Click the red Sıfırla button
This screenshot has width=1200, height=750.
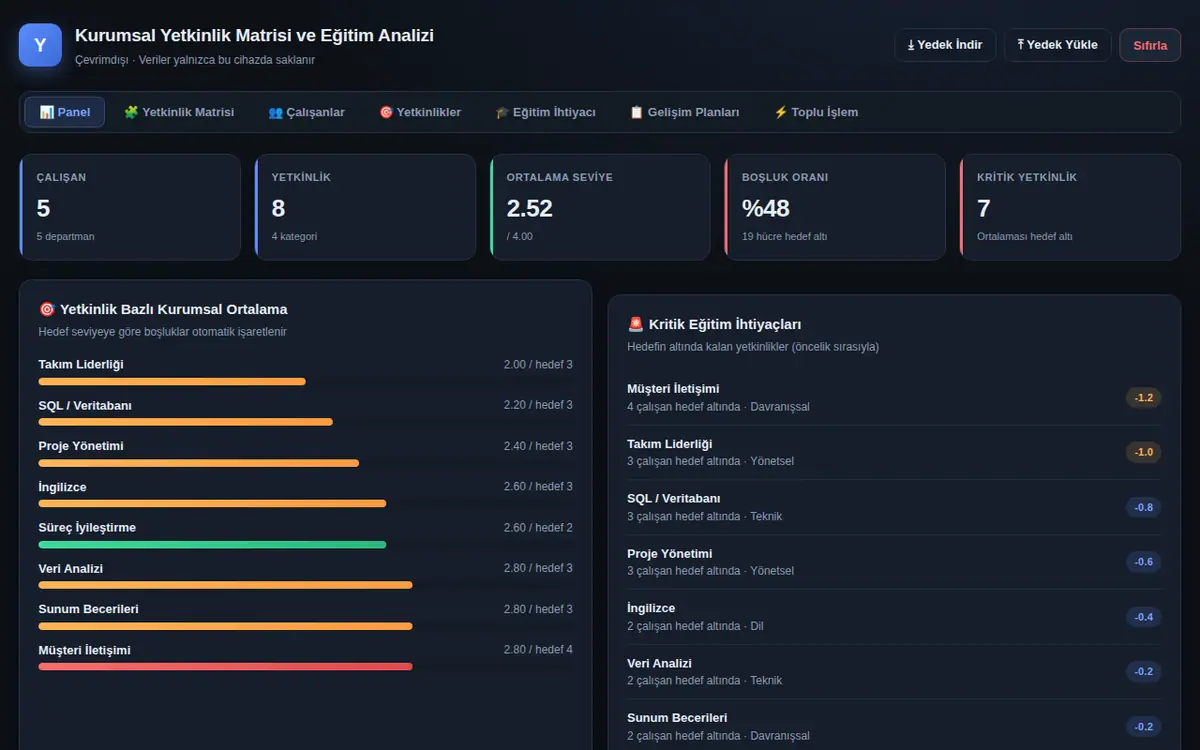pos(1150,45)
